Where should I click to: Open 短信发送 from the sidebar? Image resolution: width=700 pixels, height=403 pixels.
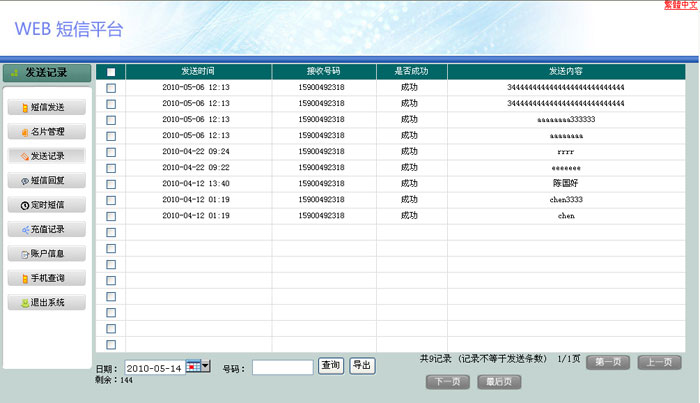pos(46,107)
